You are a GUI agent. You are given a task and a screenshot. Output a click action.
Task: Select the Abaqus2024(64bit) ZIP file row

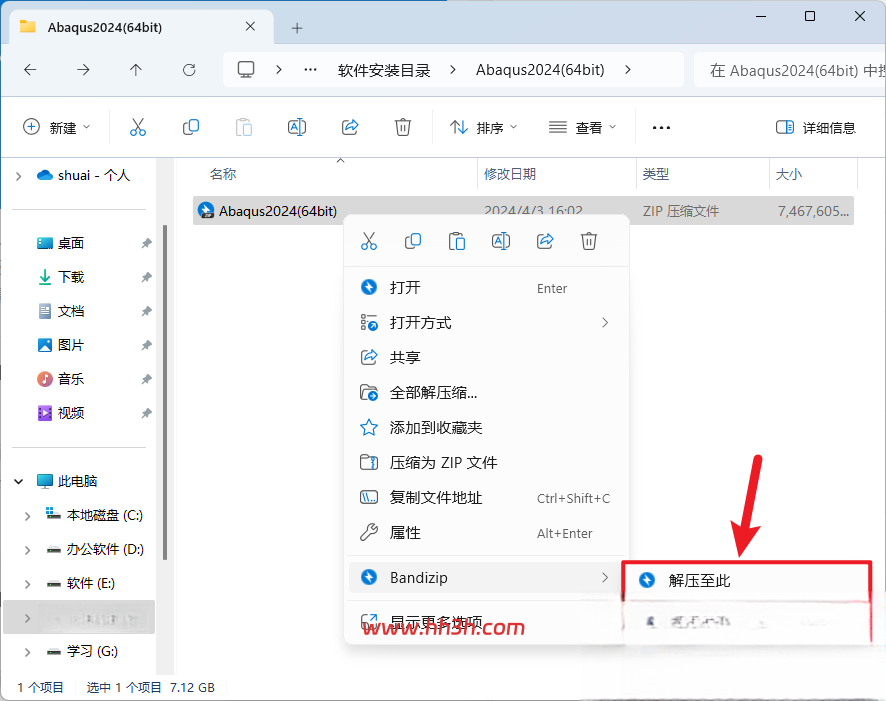[x=523, y=211]
